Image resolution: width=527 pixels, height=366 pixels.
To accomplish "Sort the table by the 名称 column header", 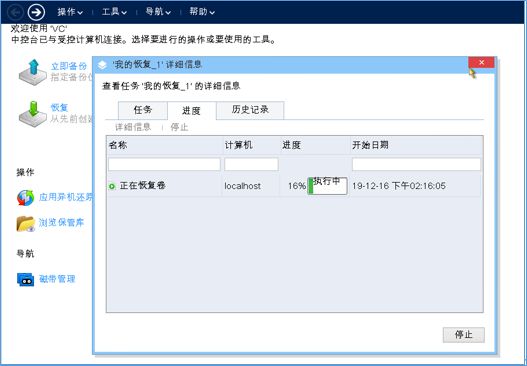I will [164, 145].
